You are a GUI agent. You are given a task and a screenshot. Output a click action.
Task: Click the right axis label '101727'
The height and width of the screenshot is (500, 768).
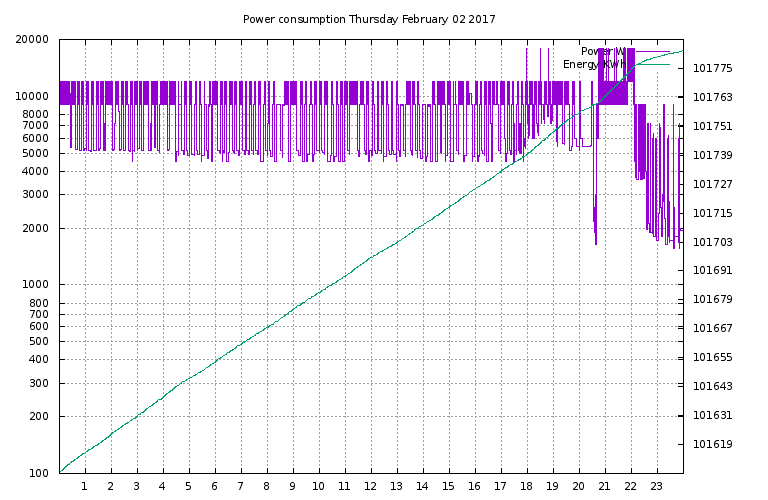[x=713, y=184]
